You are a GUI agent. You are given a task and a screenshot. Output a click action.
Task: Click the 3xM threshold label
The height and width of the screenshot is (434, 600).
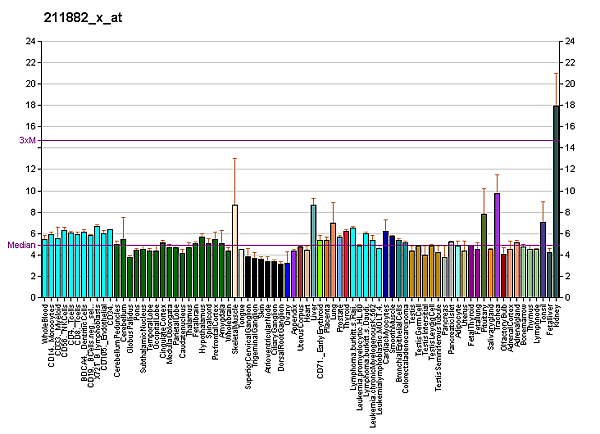pyautogui.click(x=27, y=141)
